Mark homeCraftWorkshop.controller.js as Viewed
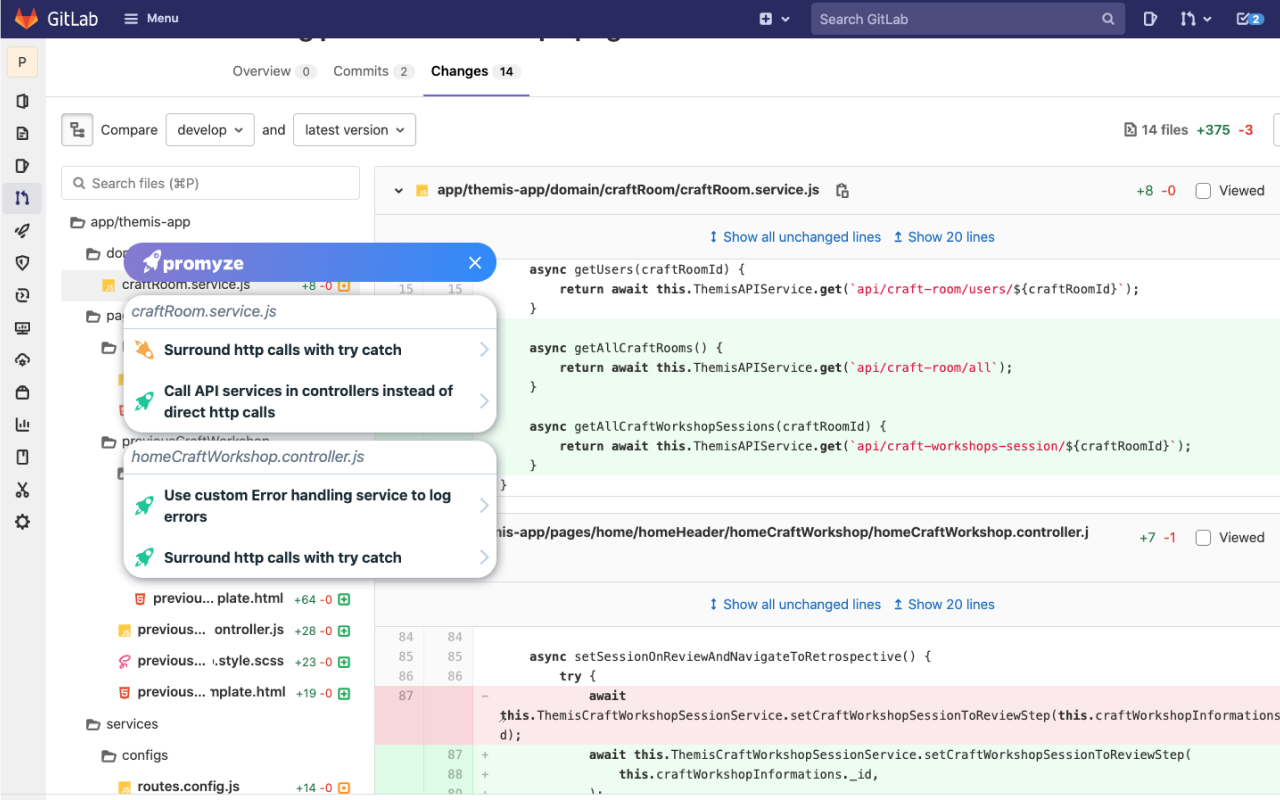1280x800 pixels. 1203,538
